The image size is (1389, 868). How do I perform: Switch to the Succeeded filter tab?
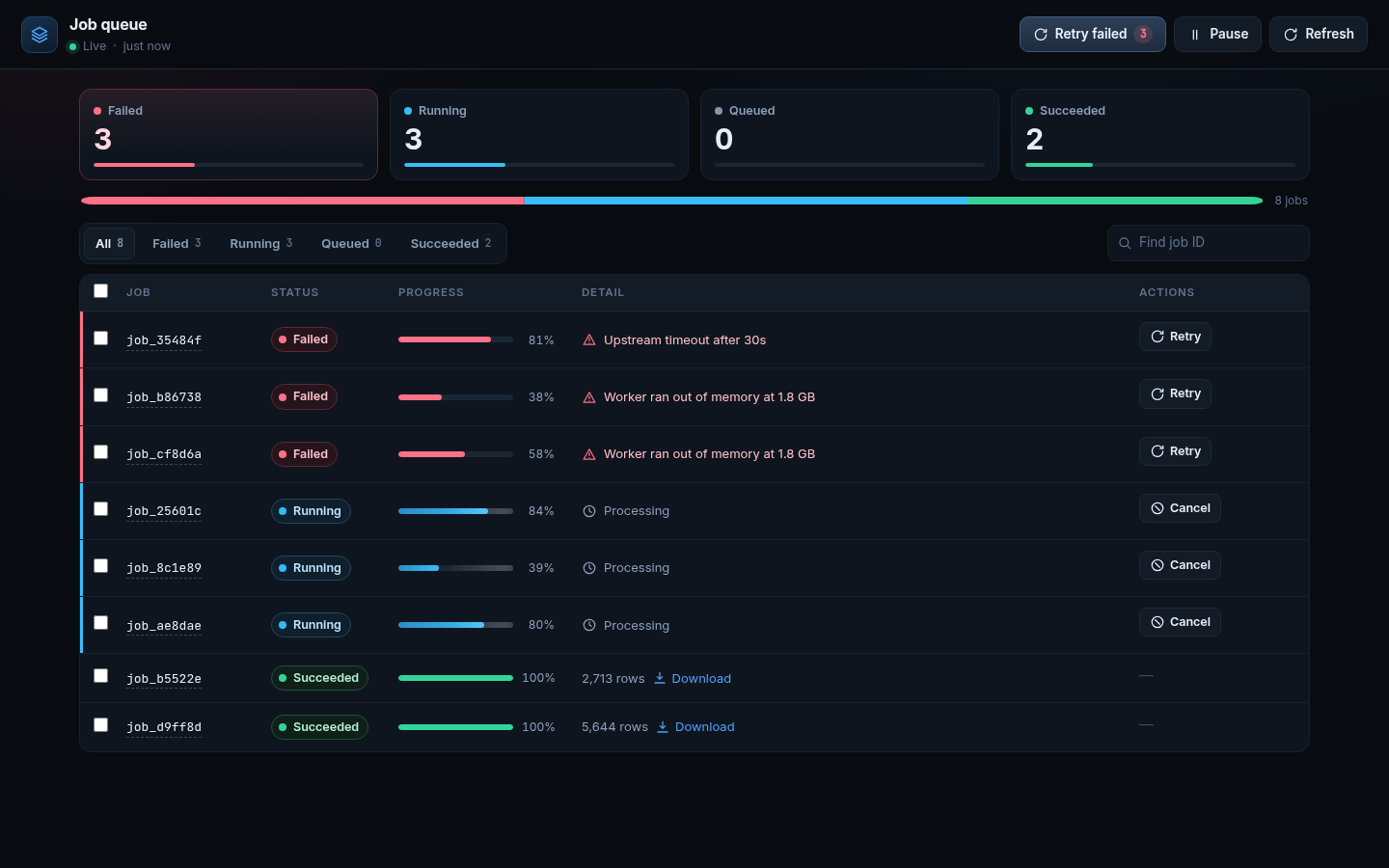click(450, 243)
